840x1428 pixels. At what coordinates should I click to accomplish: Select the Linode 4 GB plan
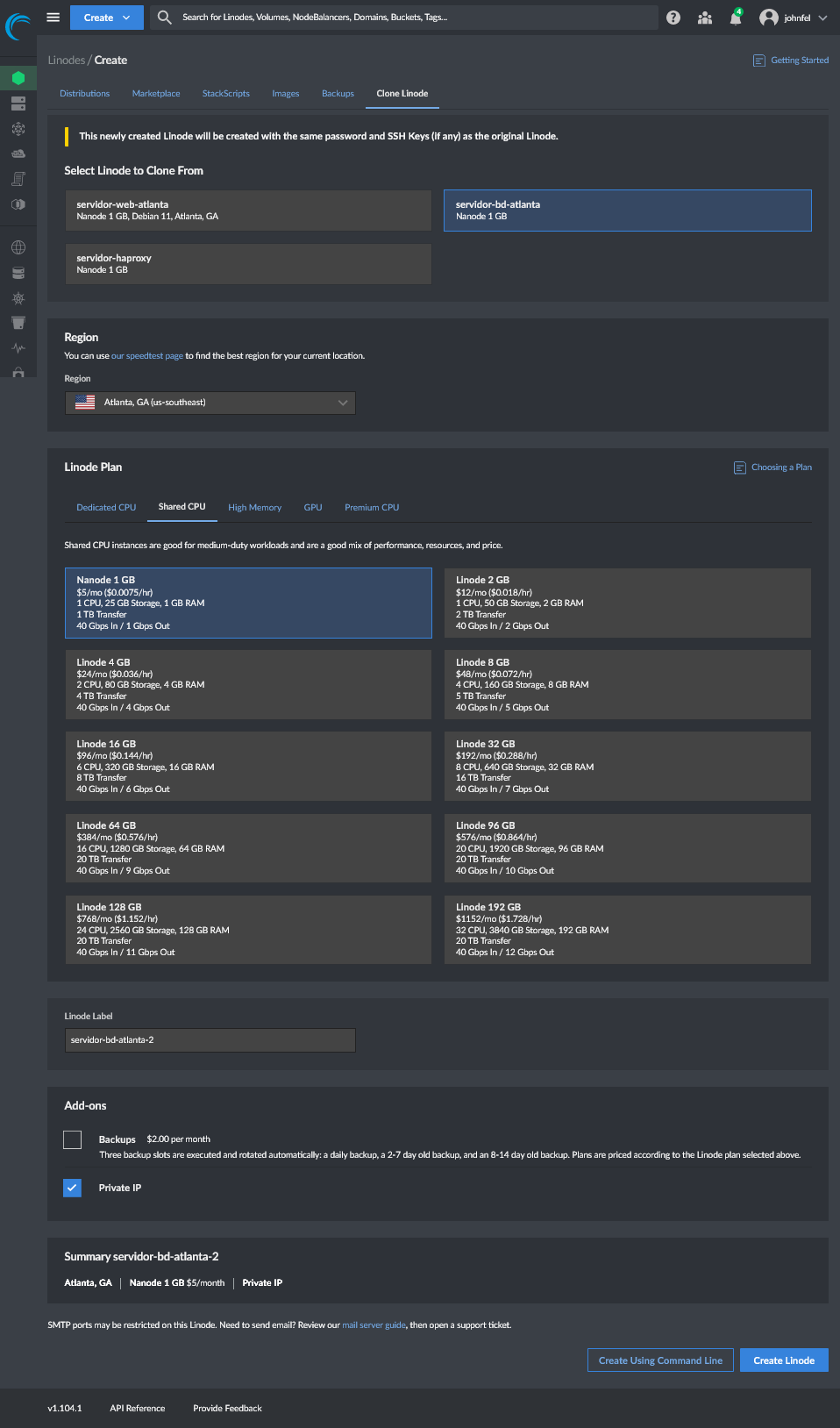(248, 684)
